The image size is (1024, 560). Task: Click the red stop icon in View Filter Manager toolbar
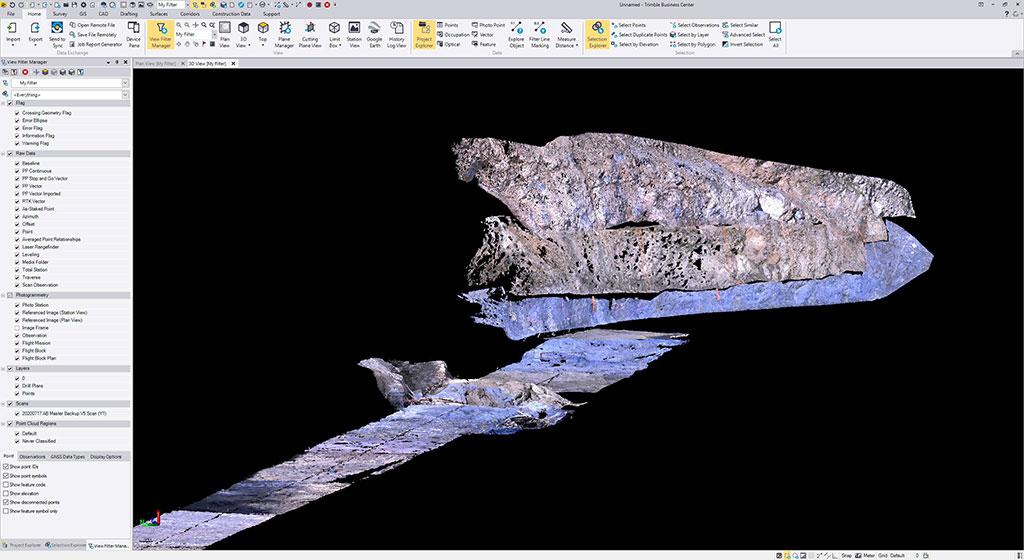coord(25,72)
